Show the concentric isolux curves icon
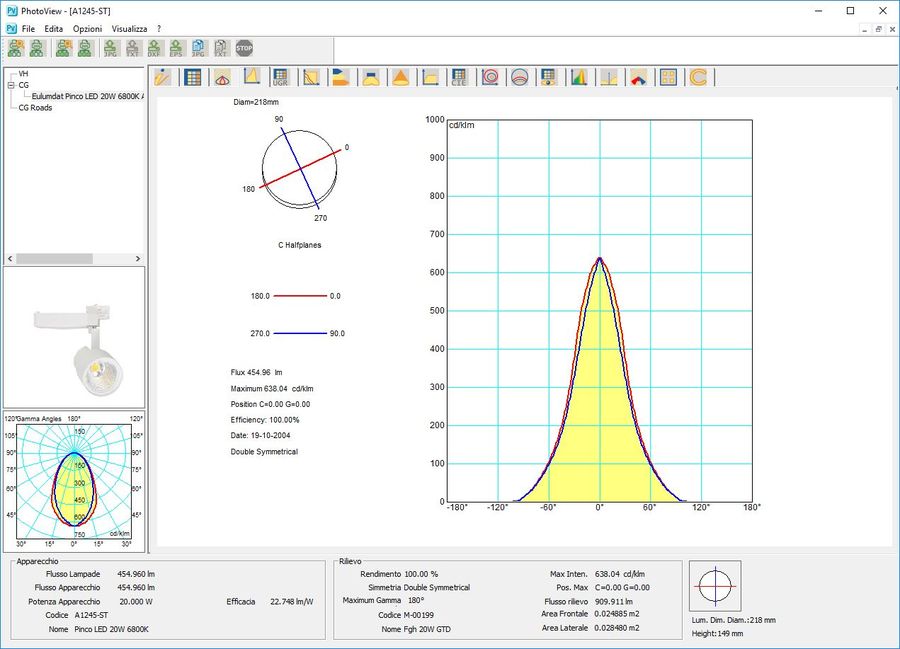 pyautogui.click(x=490, y=77)
